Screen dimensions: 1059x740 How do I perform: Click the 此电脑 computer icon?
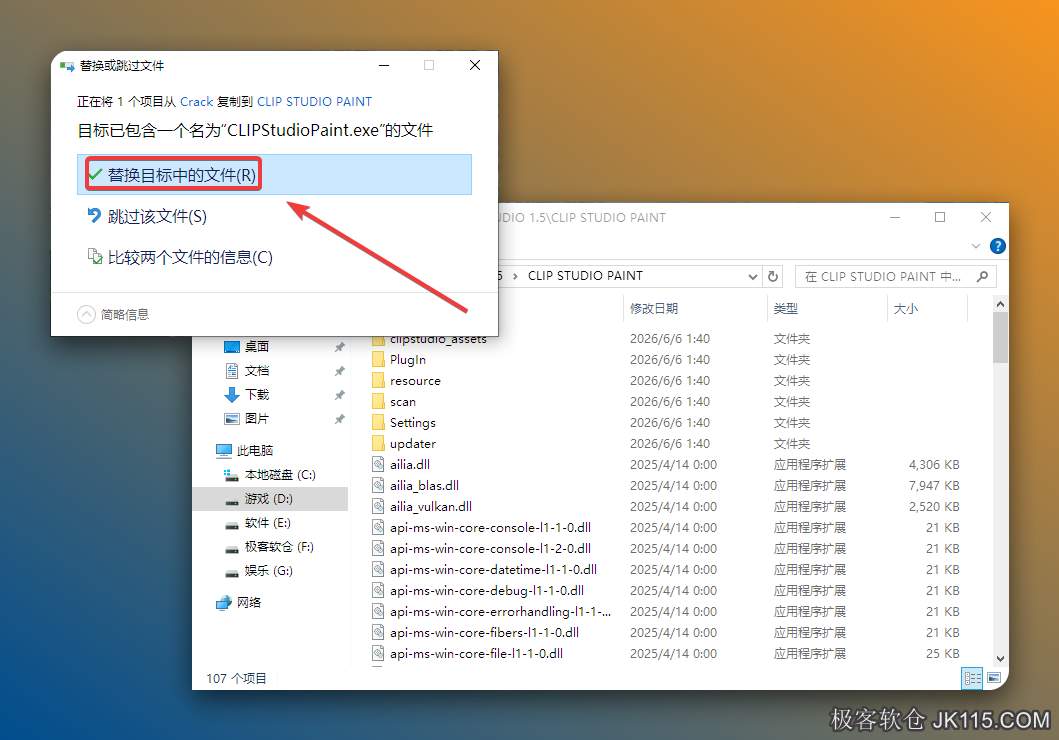tap(224, 450)
